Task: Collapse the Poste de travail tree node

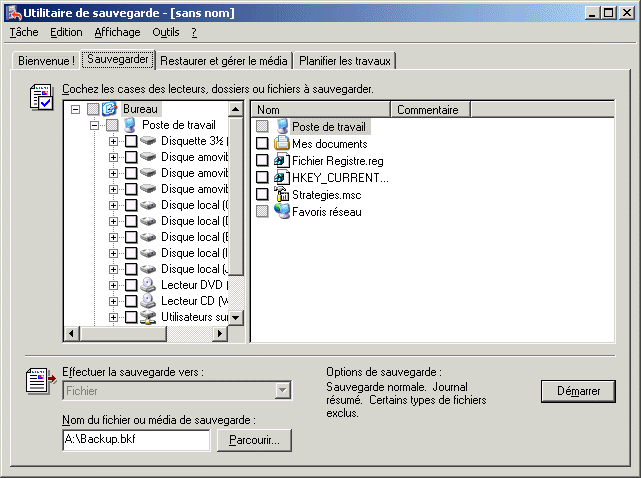Action: 94,125
